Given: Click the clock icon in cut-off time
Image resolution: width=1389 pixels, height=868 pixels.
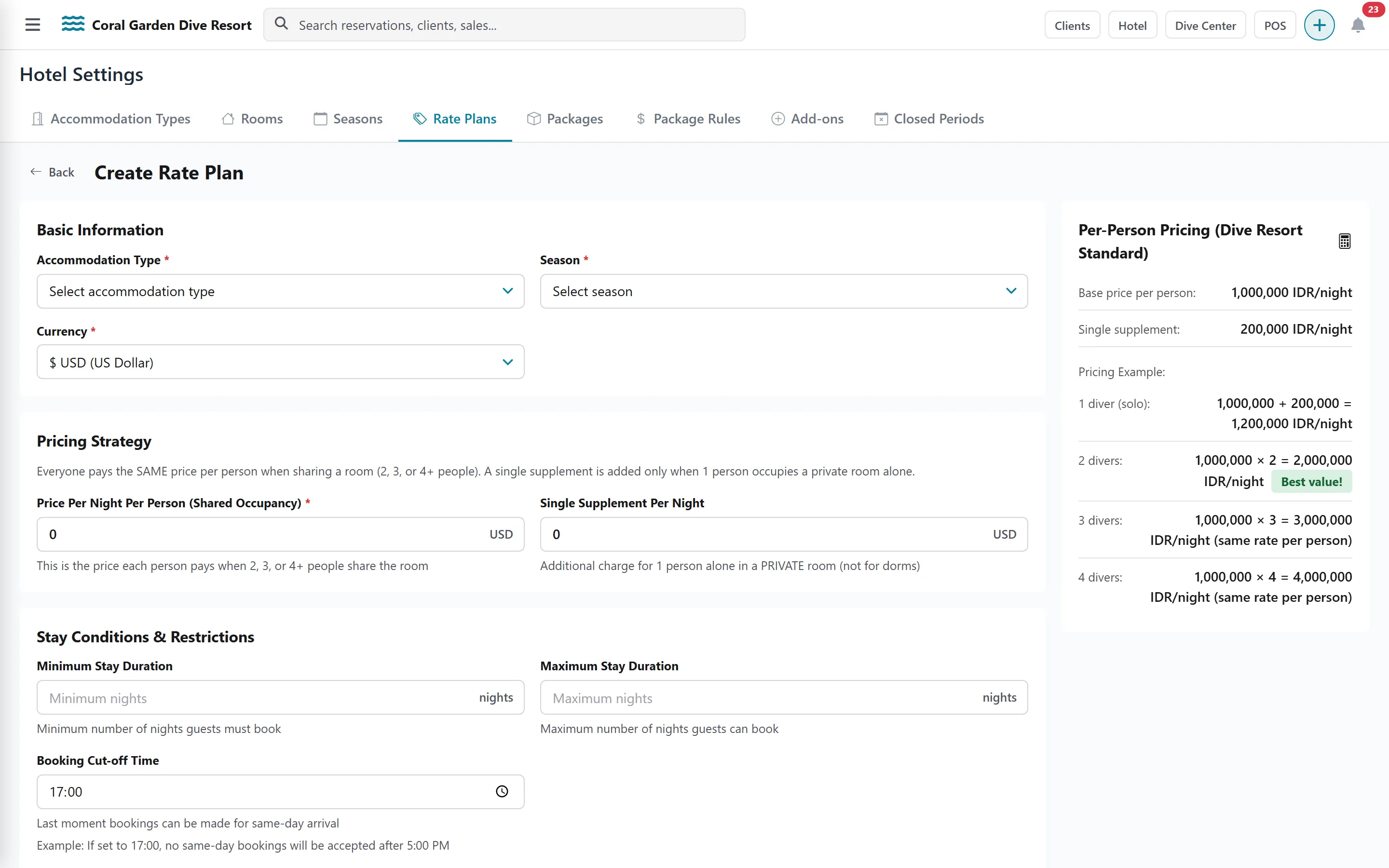Looking at the screenshot, I should pos(502,792).
